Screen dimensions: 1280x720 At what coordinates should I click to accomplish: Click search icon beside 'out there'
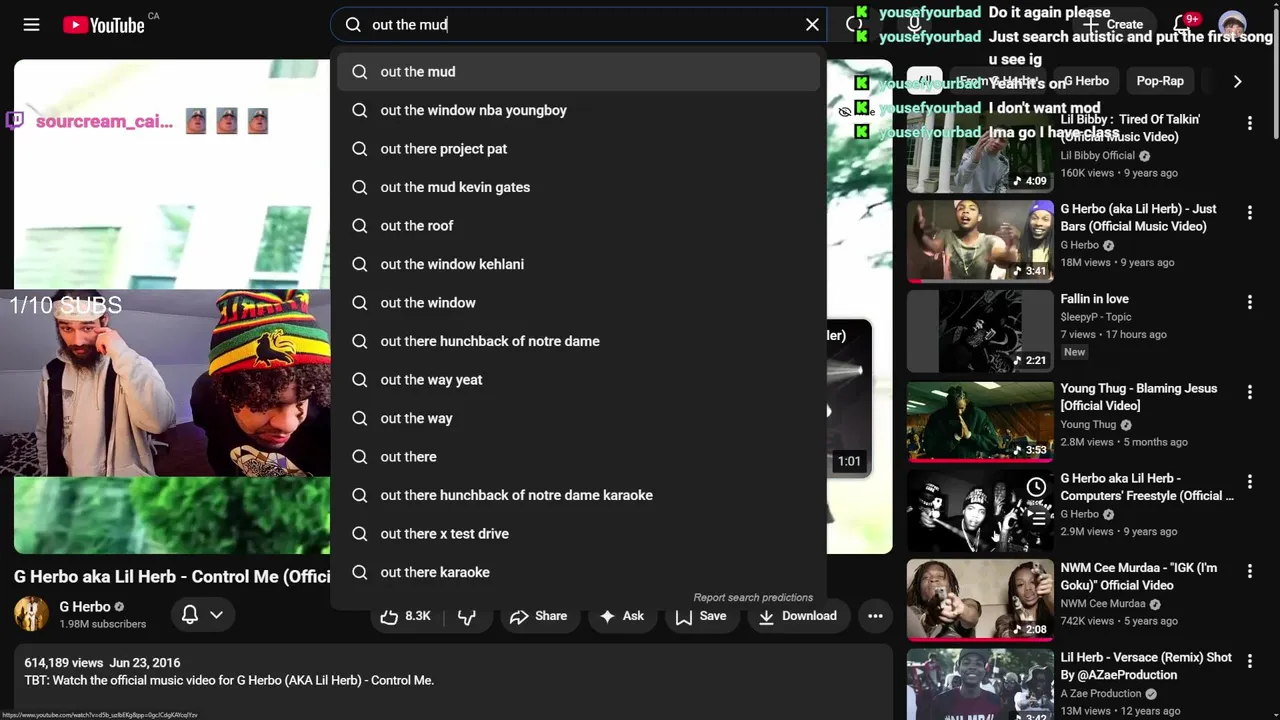click(360, 457)
